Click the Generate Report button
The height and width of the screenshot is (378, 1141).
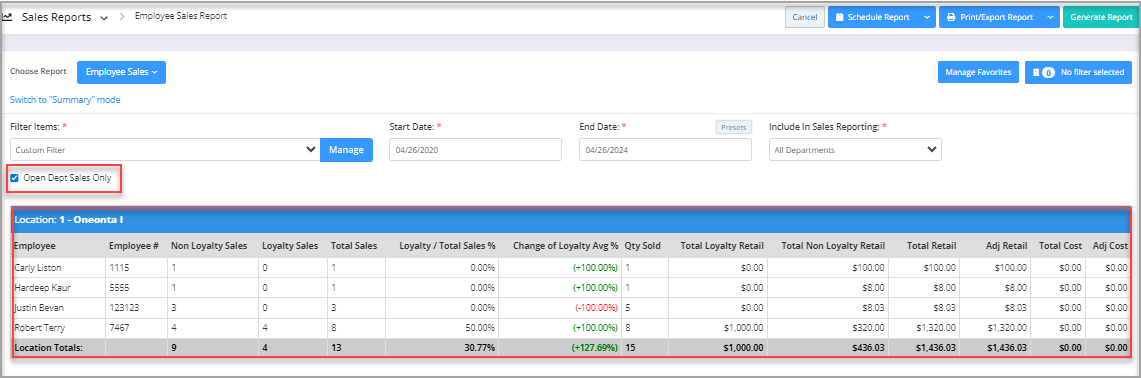[1100, 17]
